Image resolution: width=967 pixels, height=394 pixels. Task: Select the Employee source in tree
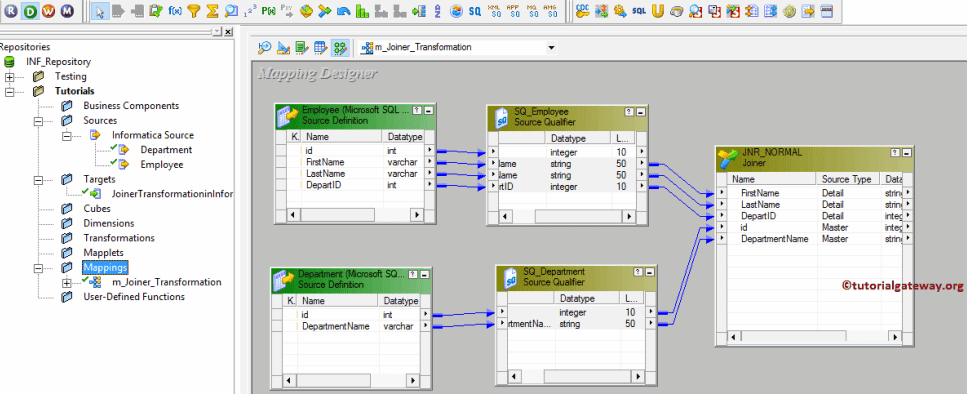click(162, 165)
